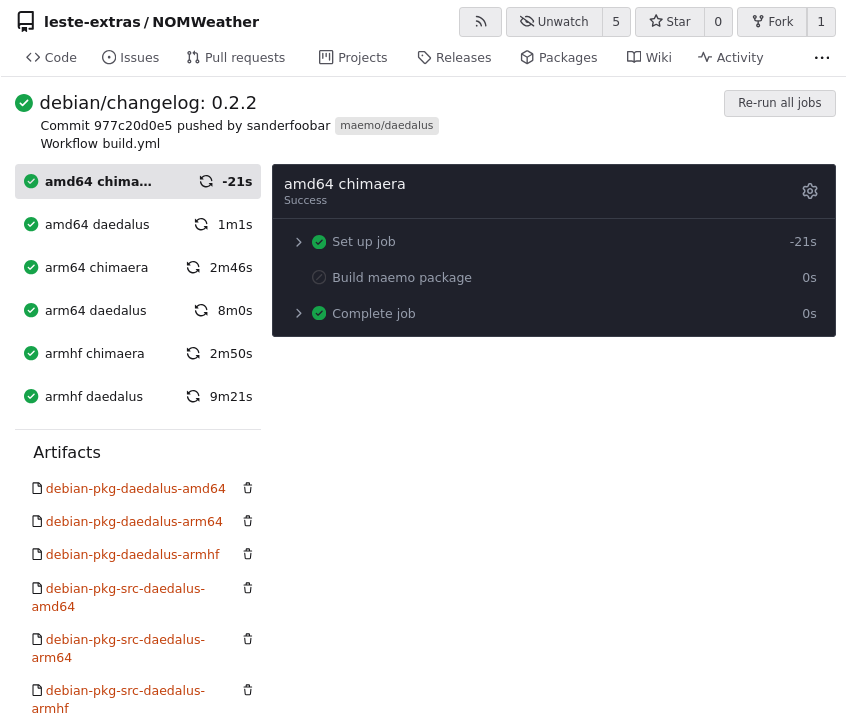846x719 pixels.
Task: Click the RSS feed icon button
Action: click(x=480, y=22)
